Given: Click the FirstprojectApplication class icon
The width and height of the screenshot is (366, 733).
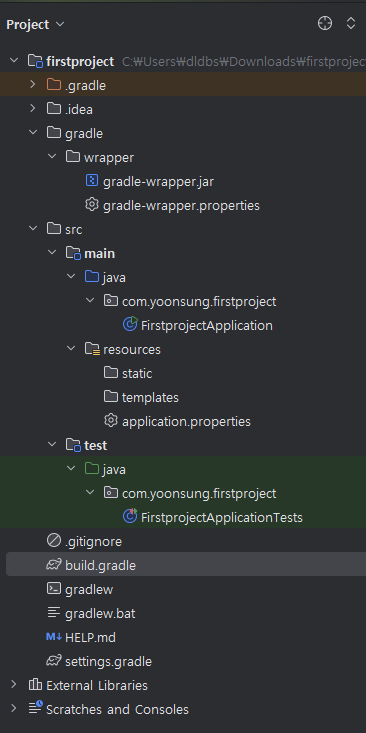Looking at the screenshot, I should [x=130, y=324].
